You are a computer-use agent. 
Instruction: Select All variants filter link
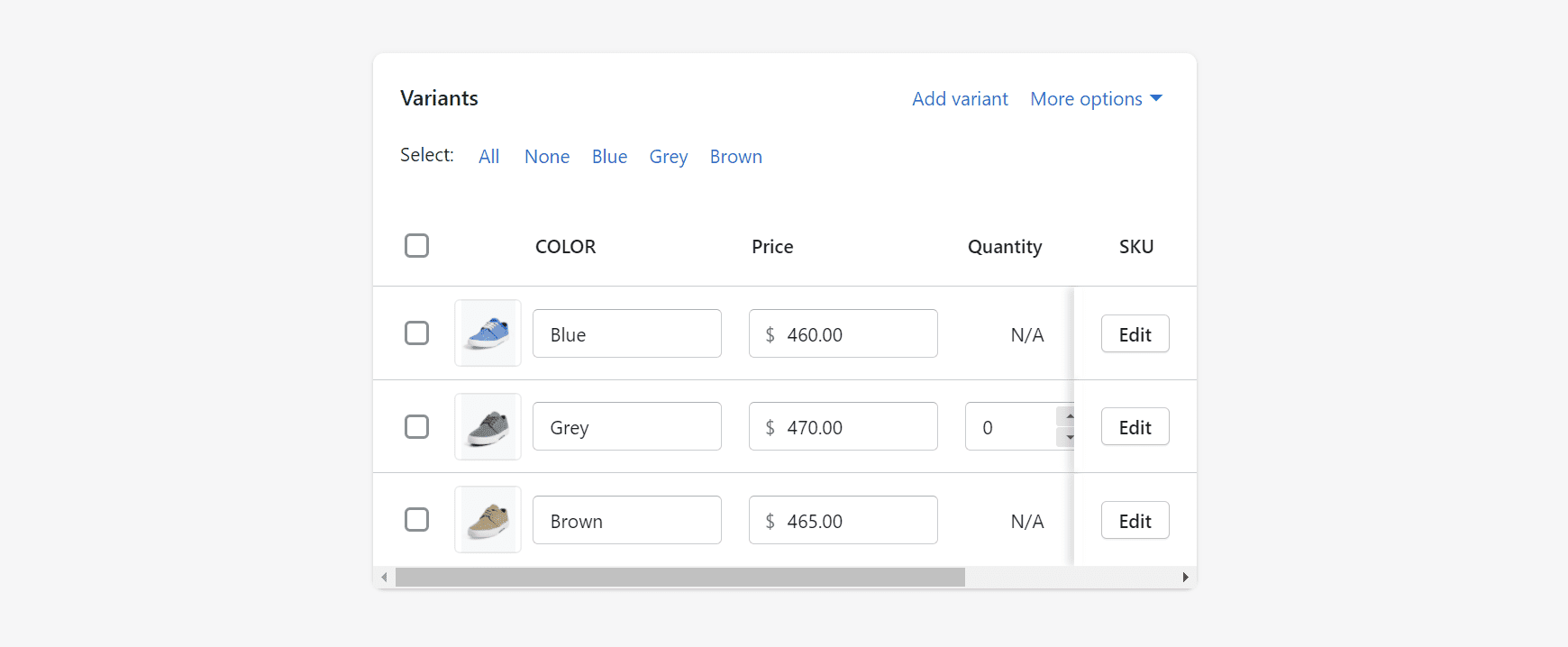[488, 157]
